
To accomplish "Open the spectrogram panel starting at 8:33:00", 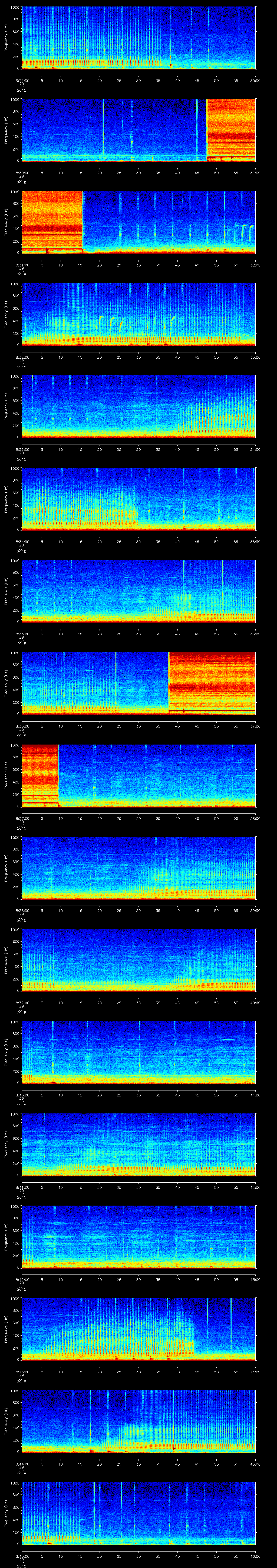I will (x=138, y=407).
